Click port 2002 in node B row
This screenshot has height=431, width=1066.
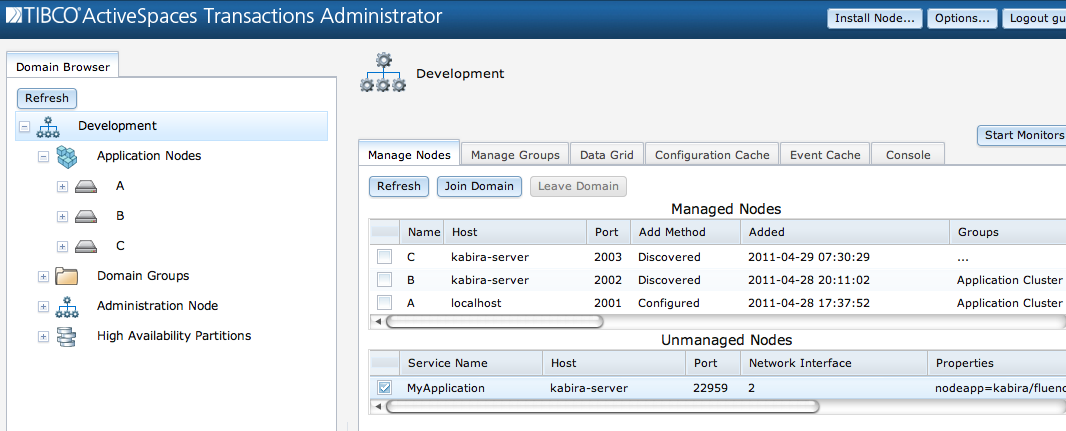point(608,280)
